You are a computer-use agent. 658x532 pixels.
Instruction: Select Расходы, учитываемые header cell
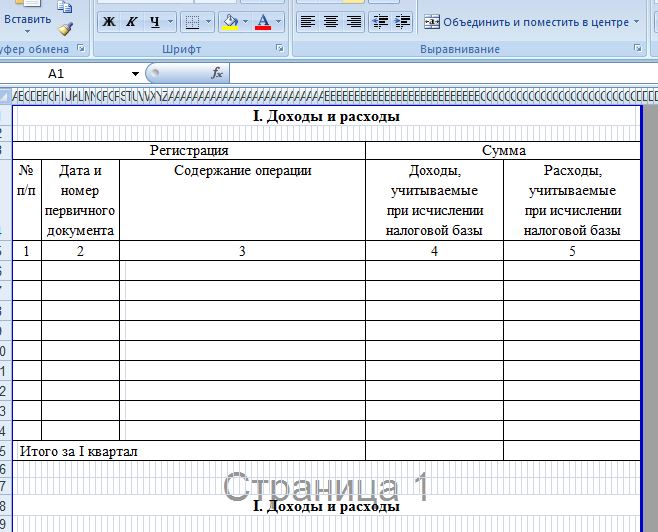(x=572, y=200)
